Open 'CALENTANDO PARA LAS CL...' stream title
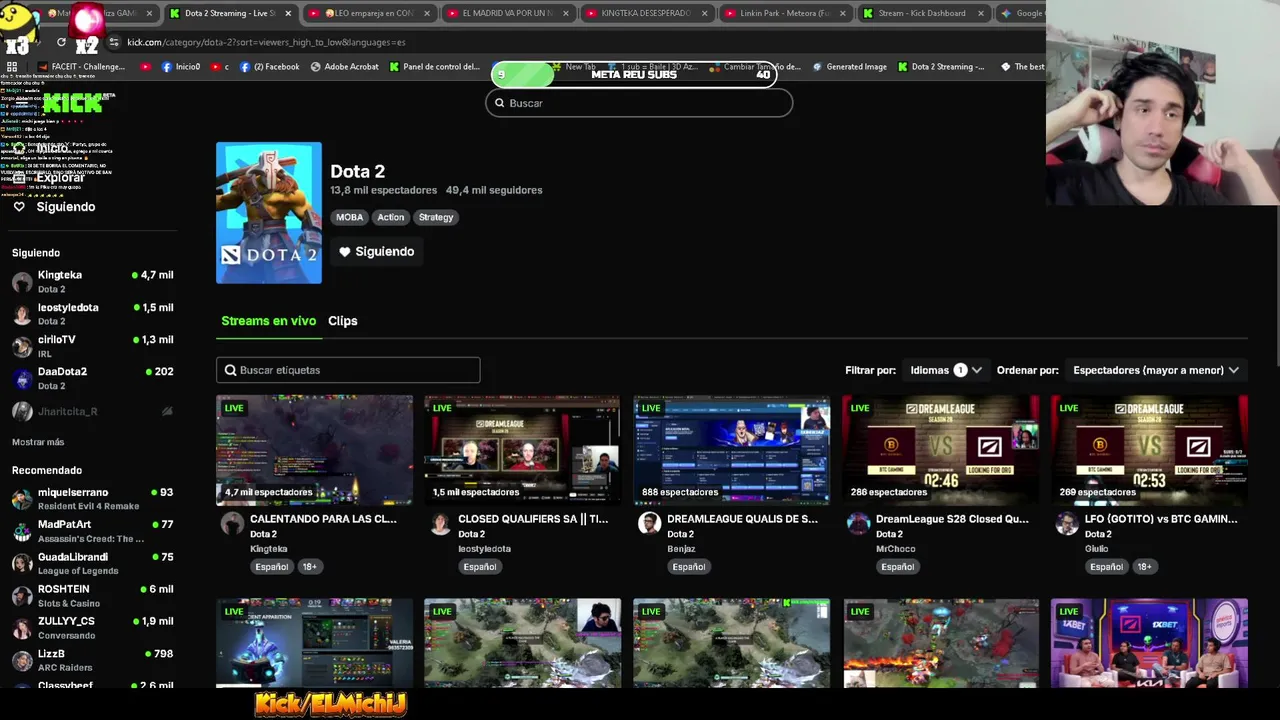This screenshot has width=1280, height=720. (323, 519)
